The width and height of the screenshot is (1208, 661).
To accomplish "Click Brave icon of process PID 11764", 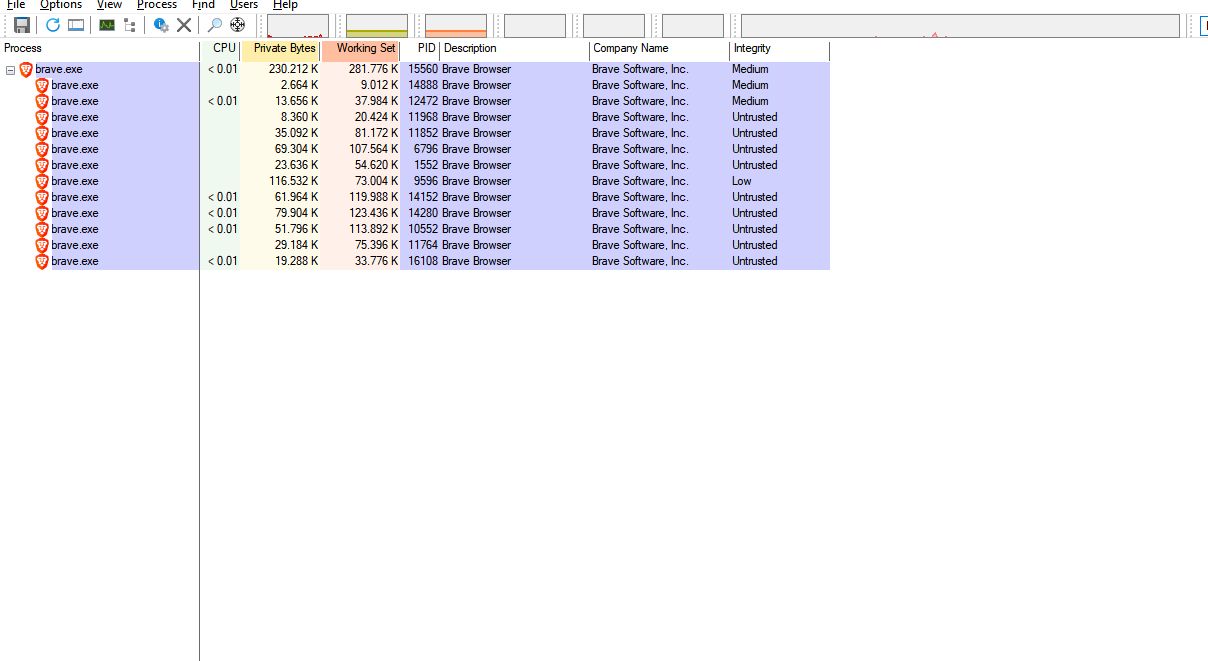I will 42,245.
